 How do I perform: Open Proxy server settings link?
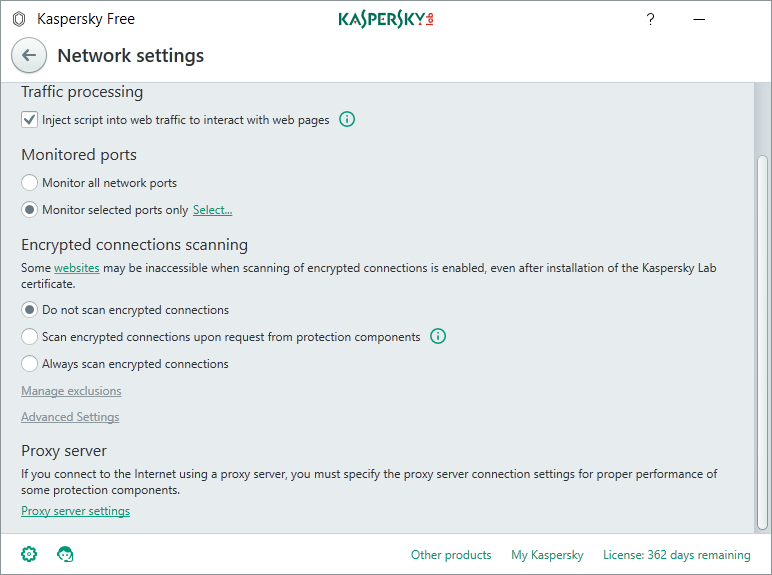(x=75, y=511)
